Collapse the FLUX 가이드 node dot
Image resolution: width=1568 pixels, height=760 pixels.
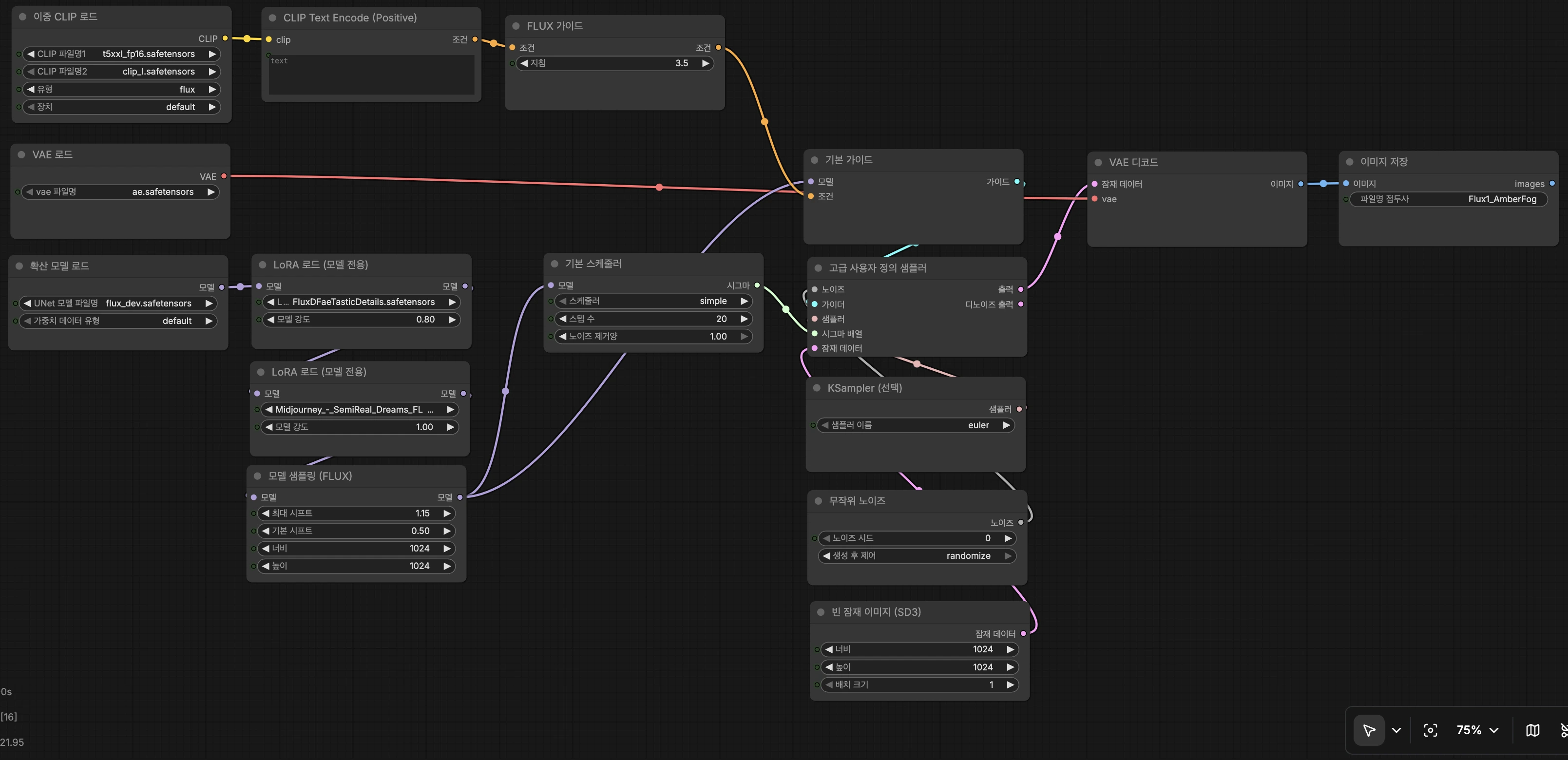pos(516,25)
